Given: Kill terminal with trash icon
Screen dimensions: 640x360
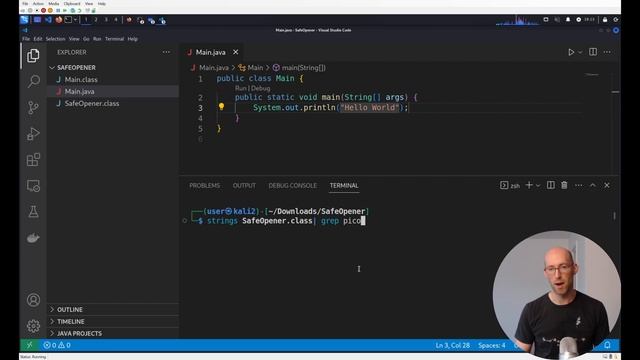Looking at the screenshot, I should 564,185.
